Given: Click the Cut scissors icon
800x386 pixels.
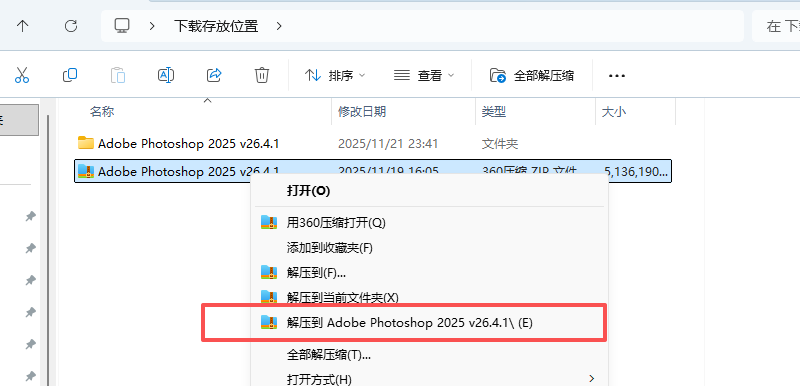Looking at the screenshot, I should (x=21, y=75).
